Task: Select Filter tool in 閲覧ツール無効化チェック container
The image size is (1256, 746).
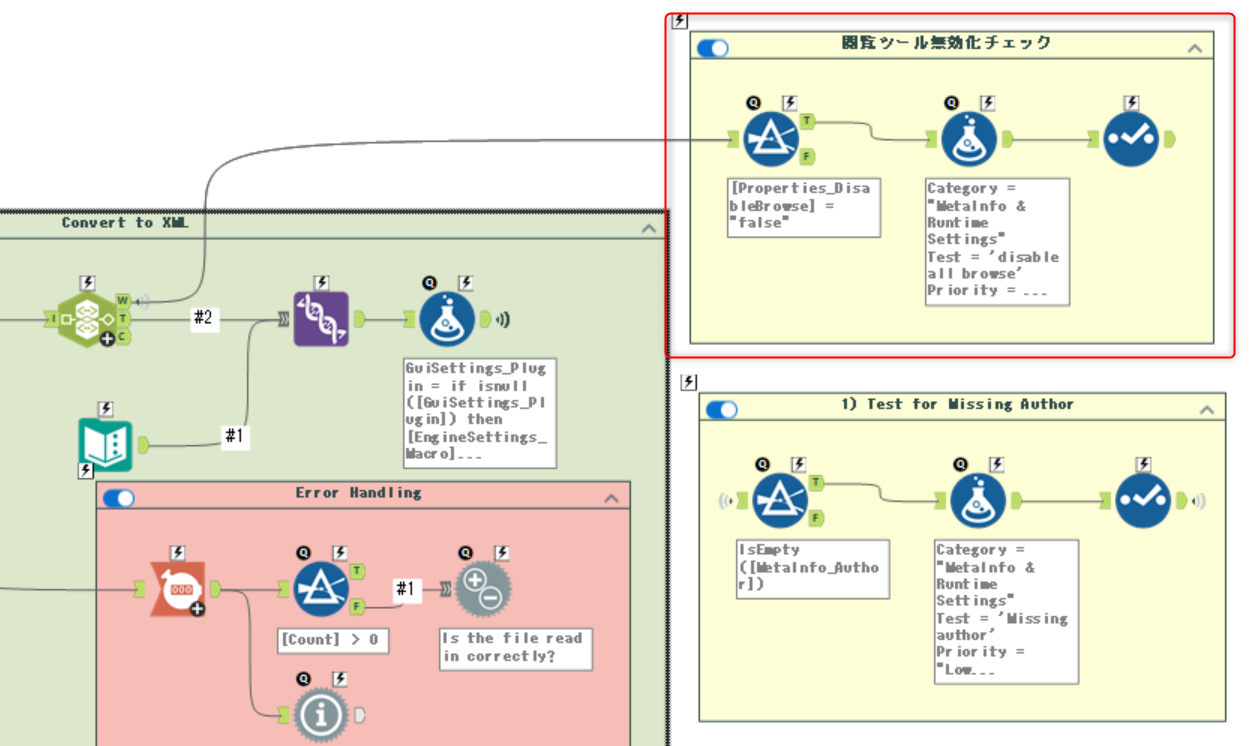Action: click(x=769, y=139)
